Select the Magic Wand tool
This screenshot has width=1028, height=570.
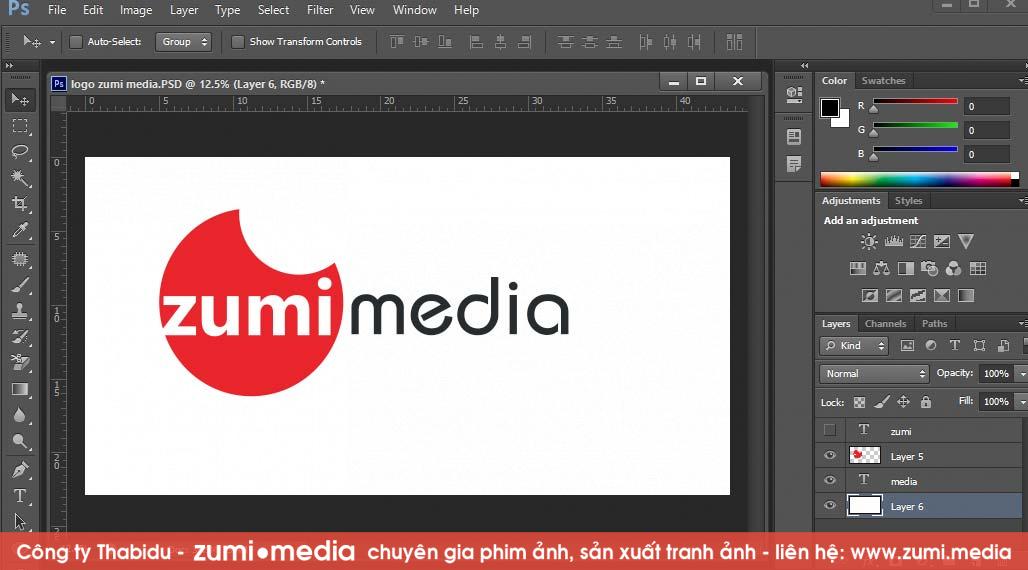coord(20,178)
